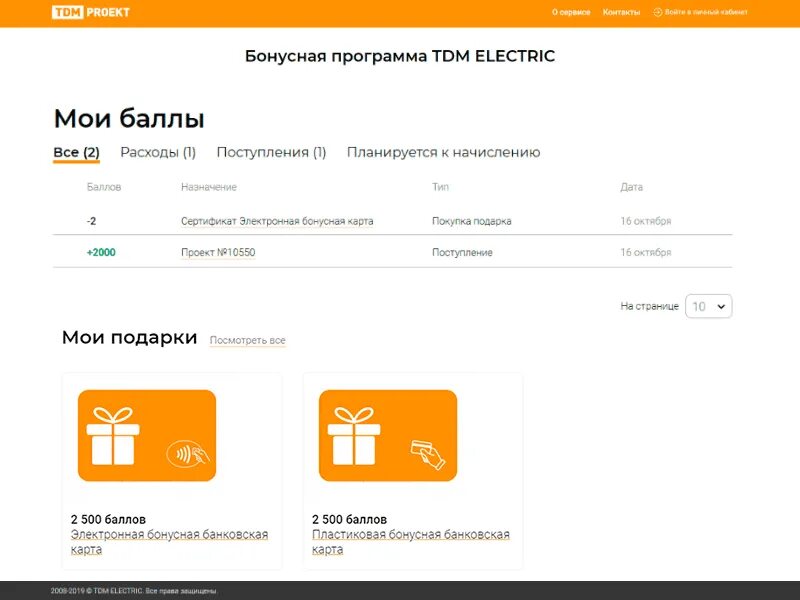Switch to the 'Поступления (1)' tab
This screenshot has width=800, height=600.
pyautogui.click(x=271, y=153)
